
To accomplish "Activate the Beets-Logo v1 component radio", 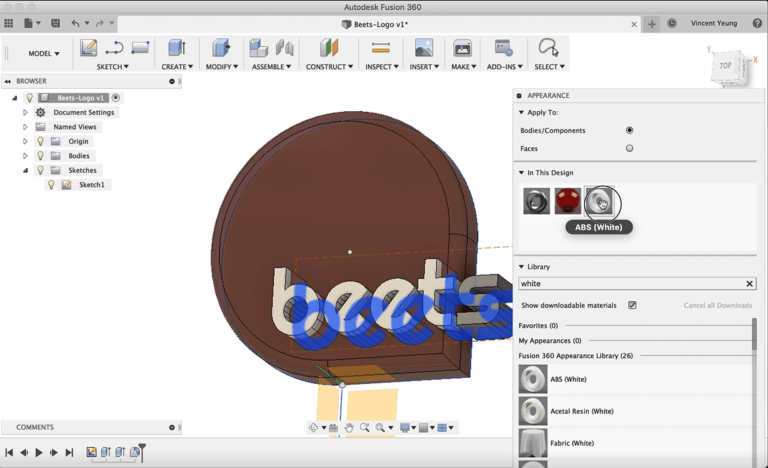I will click(x=116, y=98).
